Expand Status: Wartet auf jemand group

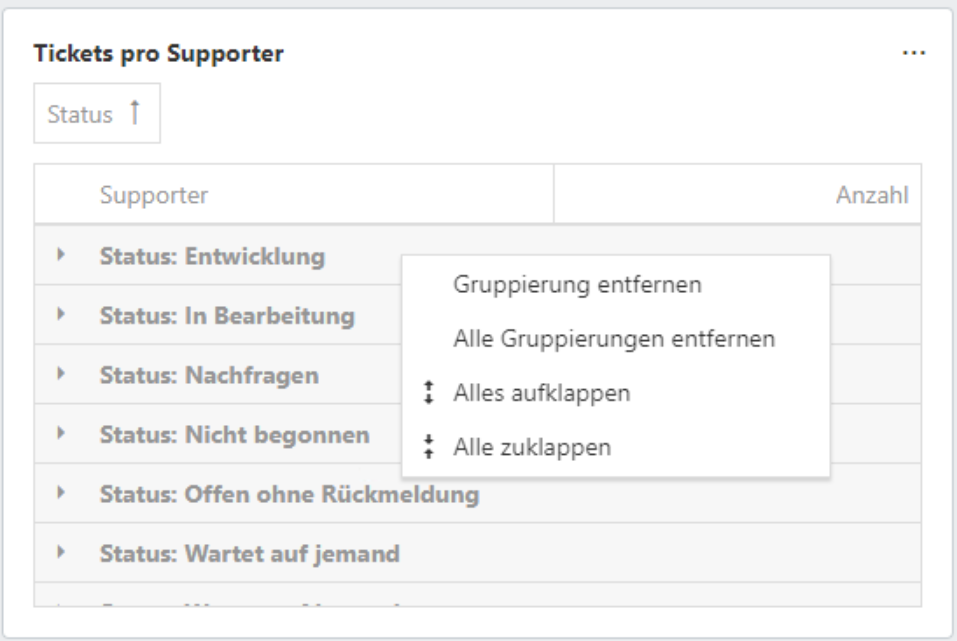pos(61,553)
